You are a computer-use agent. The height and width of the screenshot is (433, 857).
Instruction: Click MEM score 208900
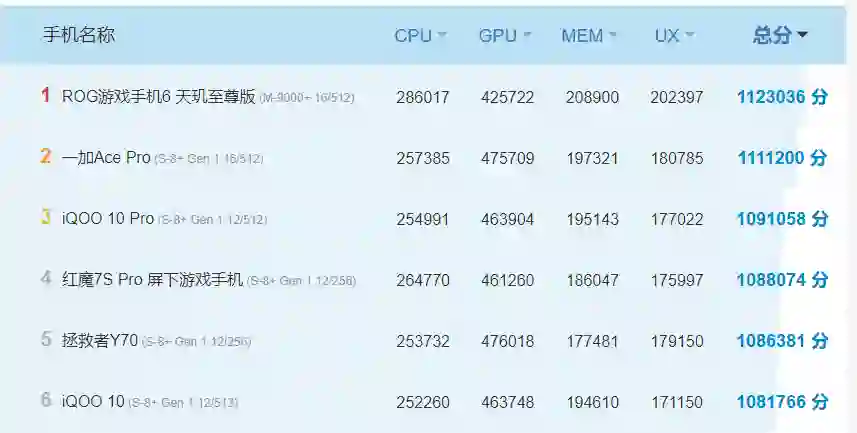pos(592,97)
